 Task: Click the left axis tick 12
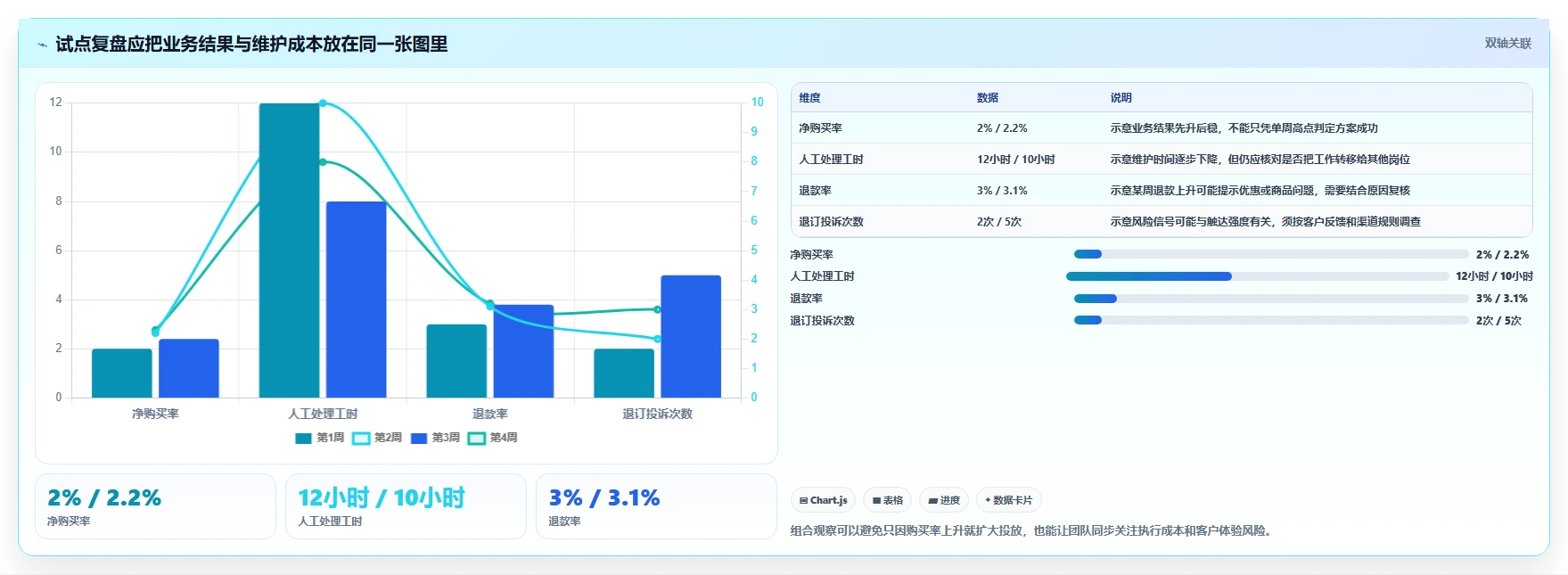coord(56,103)
